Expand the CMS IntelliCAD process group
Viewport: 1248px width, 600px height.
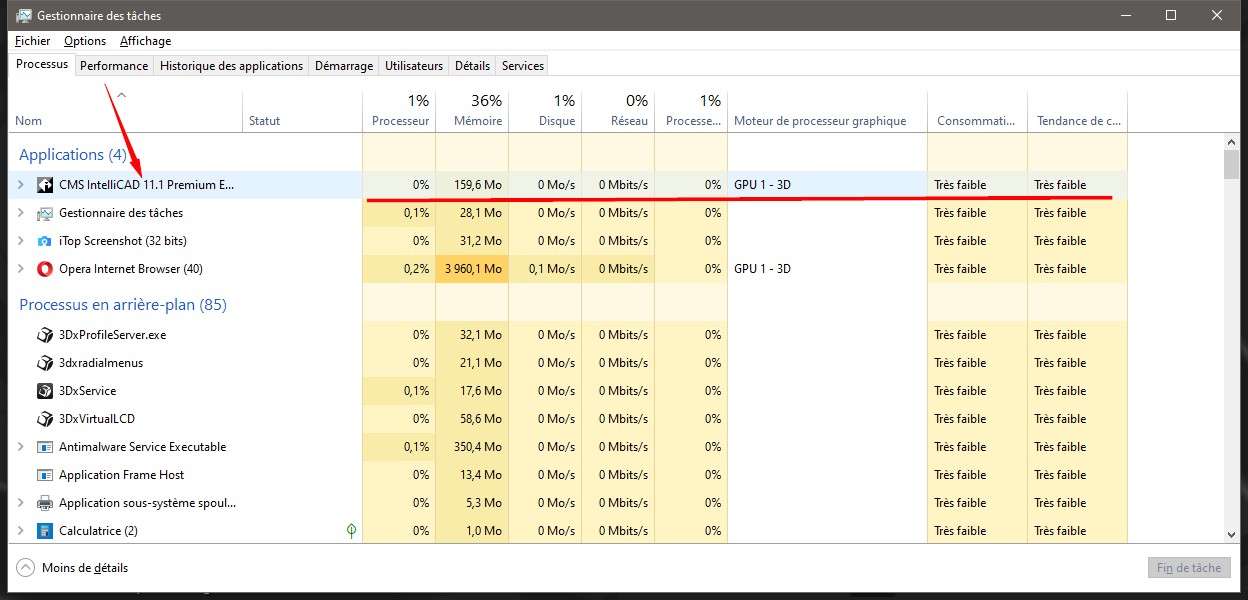click(x=20, y=185)
